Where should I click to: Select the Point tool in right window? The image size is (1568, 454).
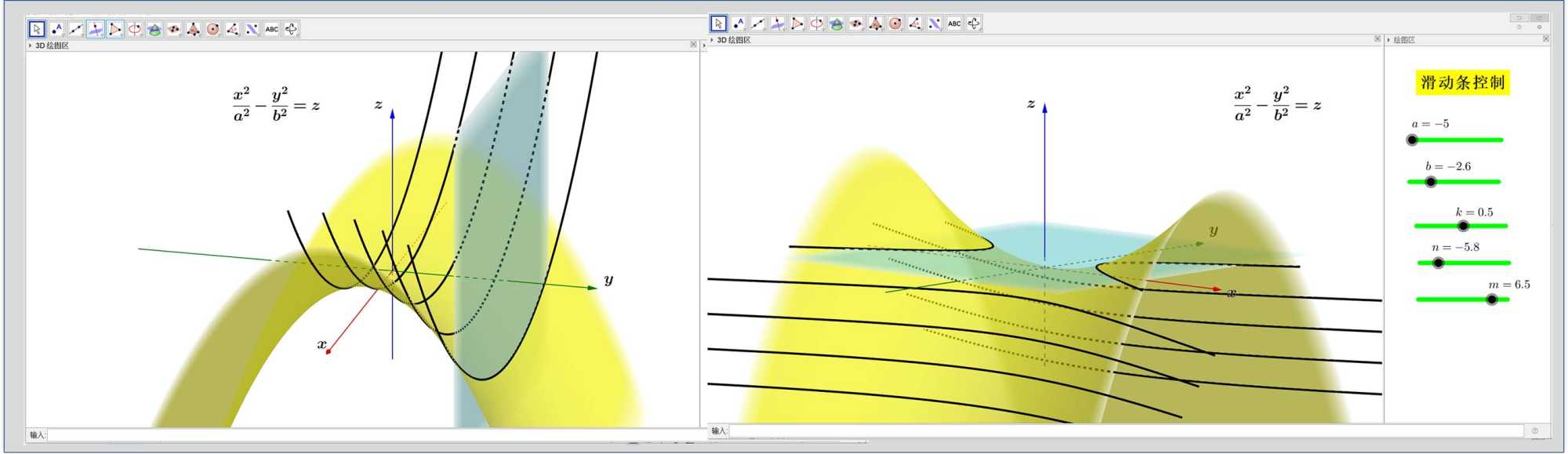739,24
